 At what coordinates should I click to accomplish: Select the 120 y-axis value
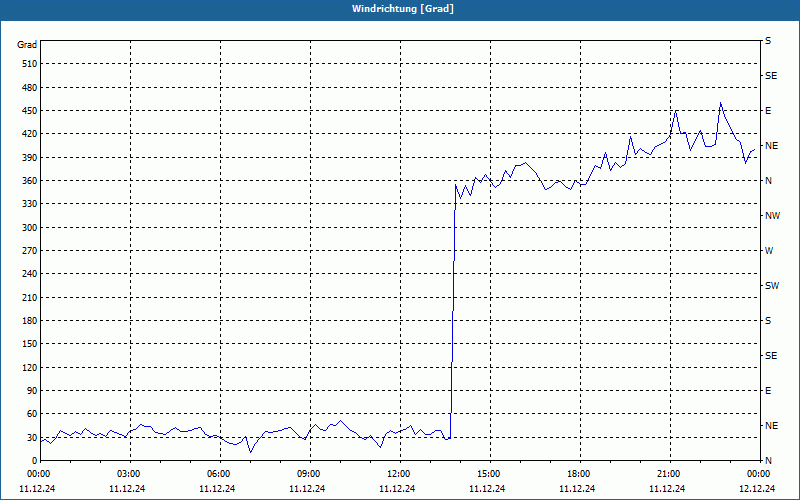tap(30, 367)
